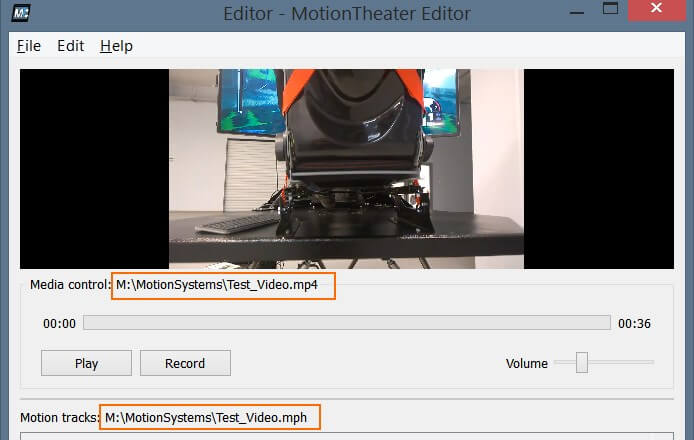
Task: Select the Test_Video.mp4 media path text
Action: tap(217, 285)
